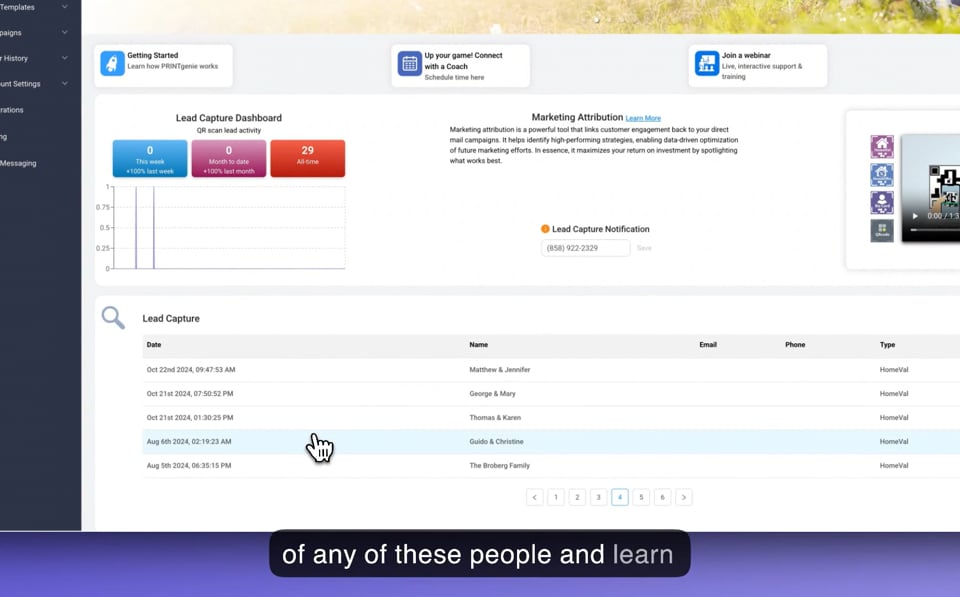The image size is (960, 597).
Task: Select current page 4 in pagination
Action: (620, 497)
